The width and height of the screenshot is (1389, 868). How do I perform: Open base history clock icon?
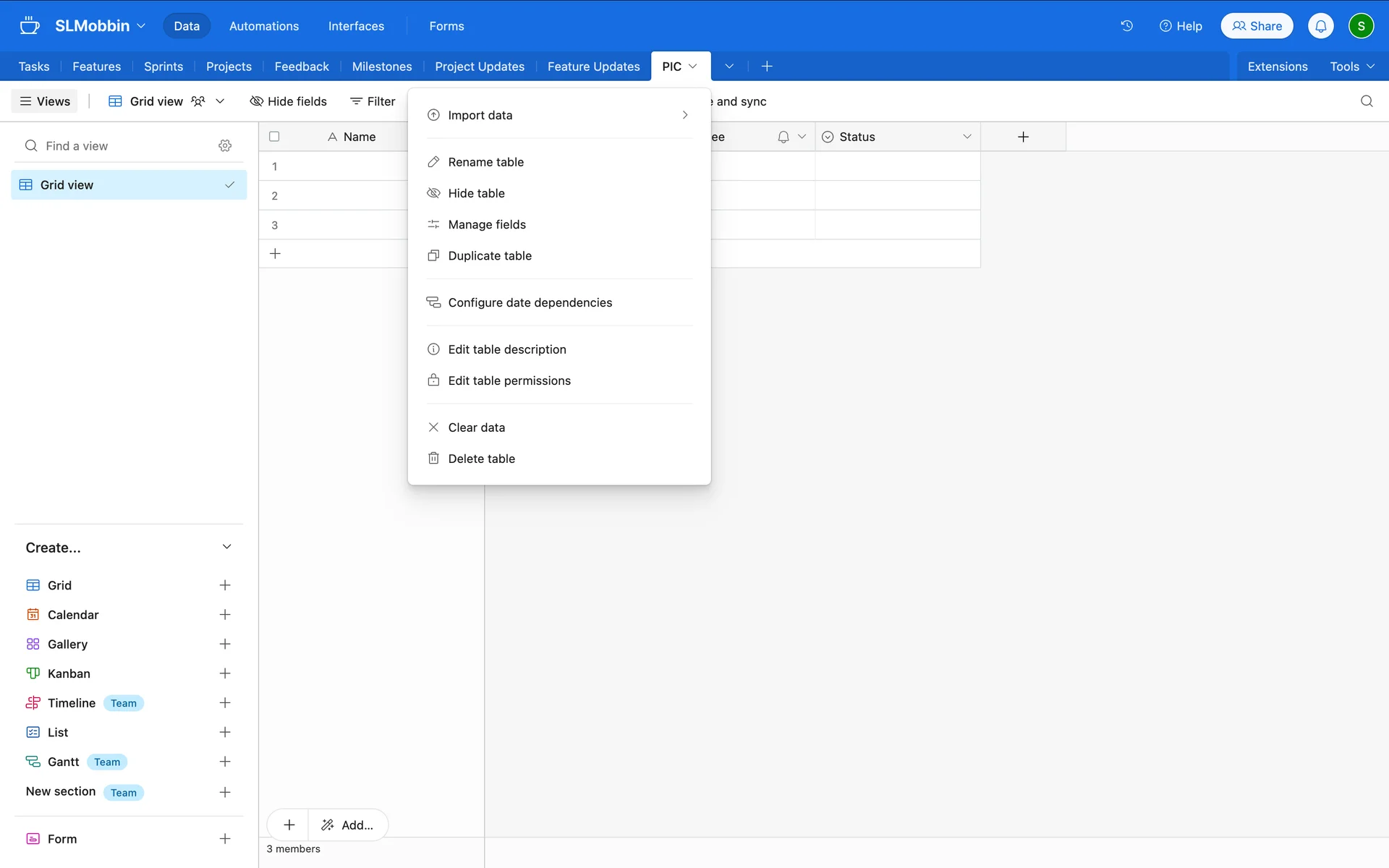pyautogui.click(x=1126, y=26)
